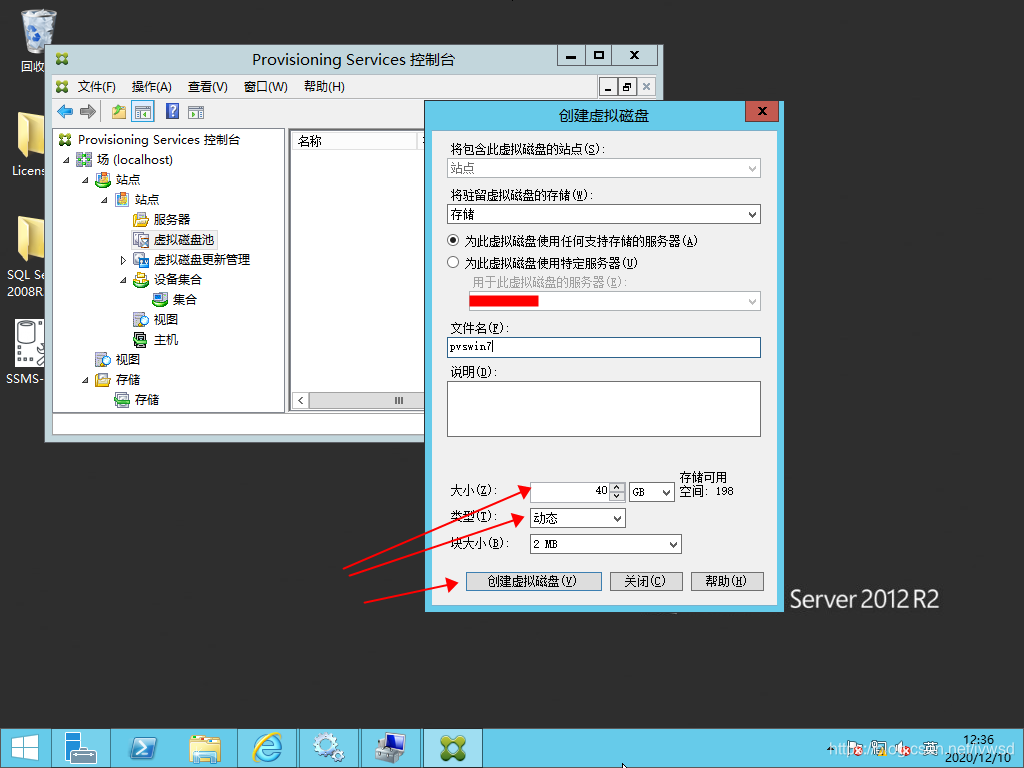
Task: Click the 主机 tree item icon
Action: (141, 340)
